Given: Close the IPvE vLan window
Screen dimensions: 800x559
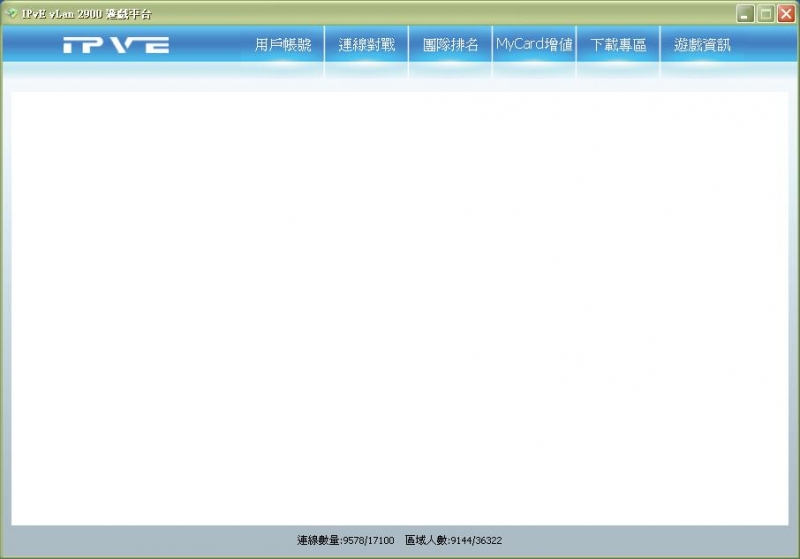Looking at the screenshot, I should click(786, 14).
